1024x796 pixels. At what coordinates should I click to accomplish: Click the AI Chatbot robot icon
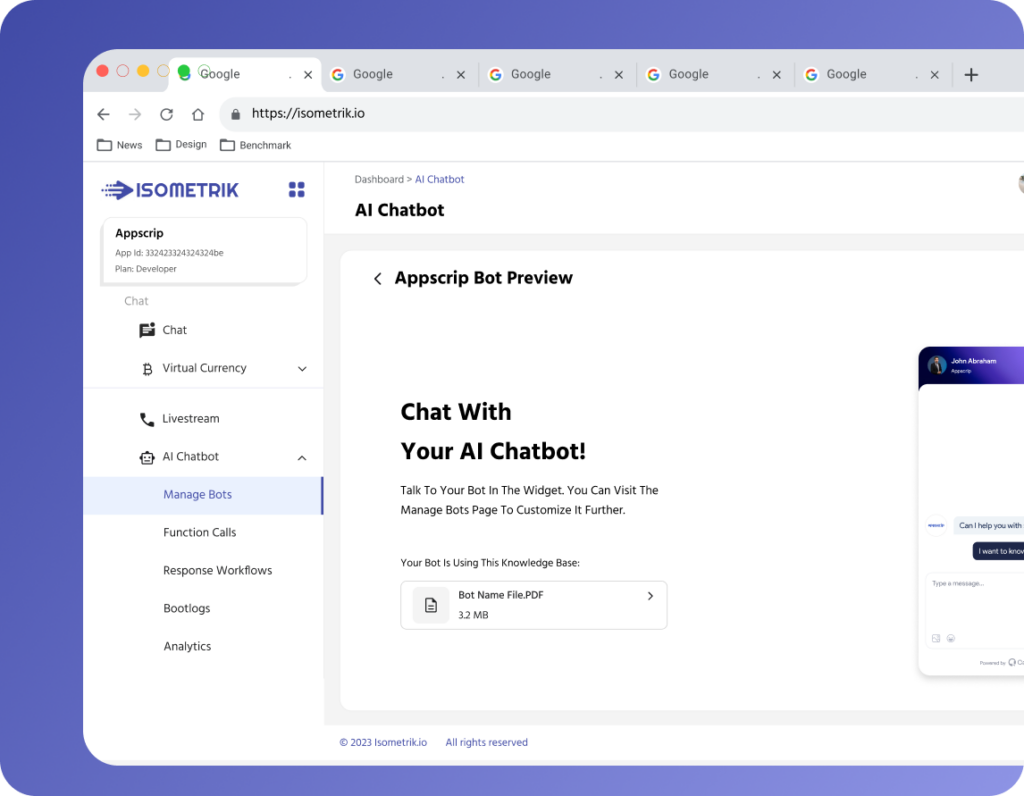pos(147,458)
